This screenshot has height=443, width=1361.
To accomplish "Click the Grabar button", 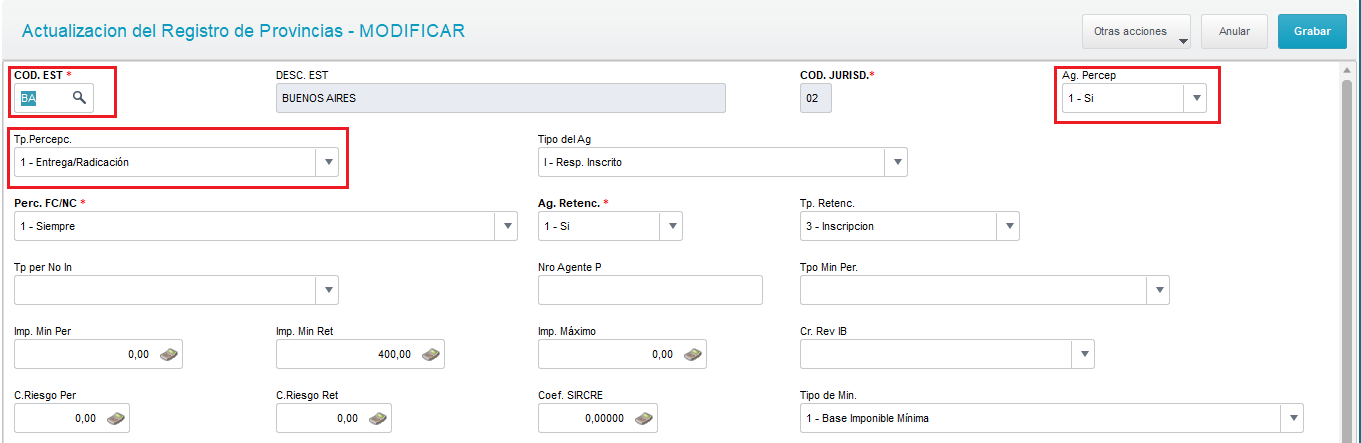I will (1312, 31).
